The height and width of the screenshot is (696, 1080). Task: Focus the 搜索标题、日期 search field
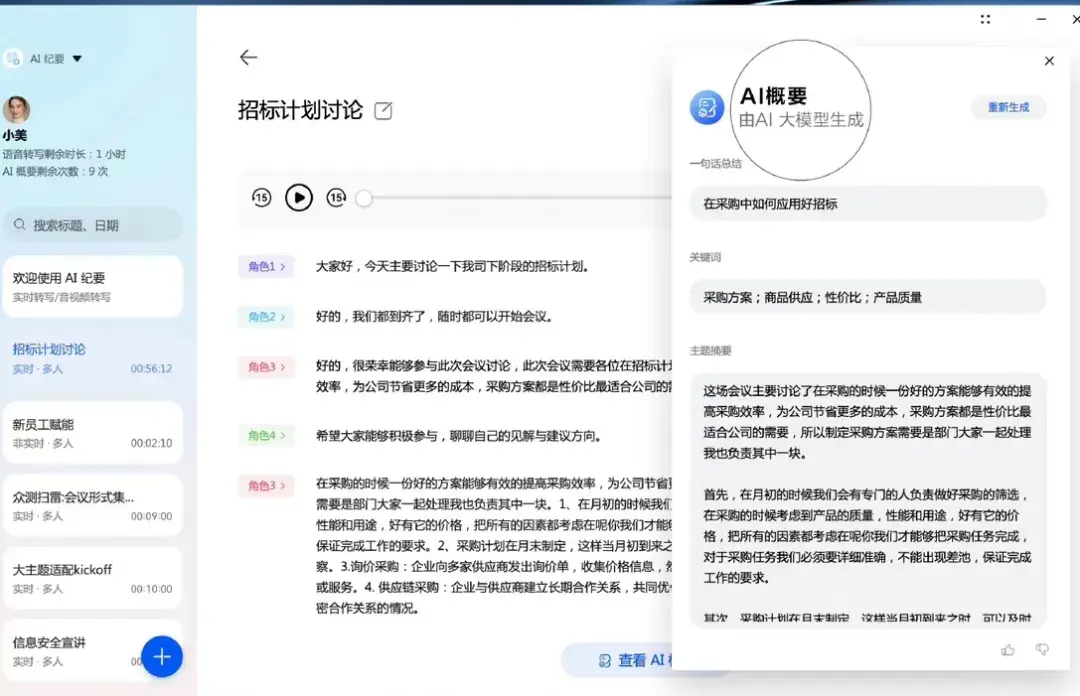click(93, 225)
